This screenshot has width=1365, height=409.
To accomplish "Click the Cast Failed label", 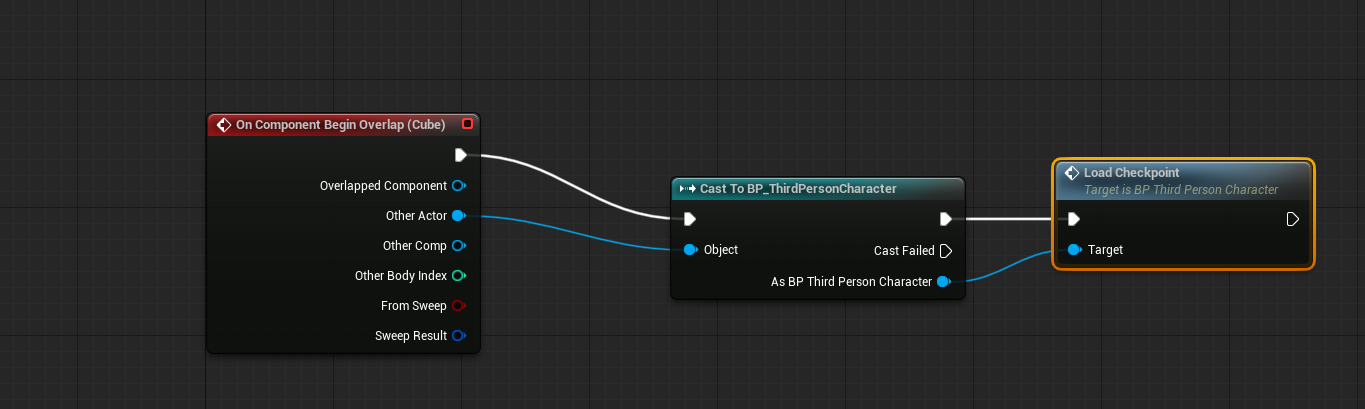I will pyautogui.click(x=904, y=251).
